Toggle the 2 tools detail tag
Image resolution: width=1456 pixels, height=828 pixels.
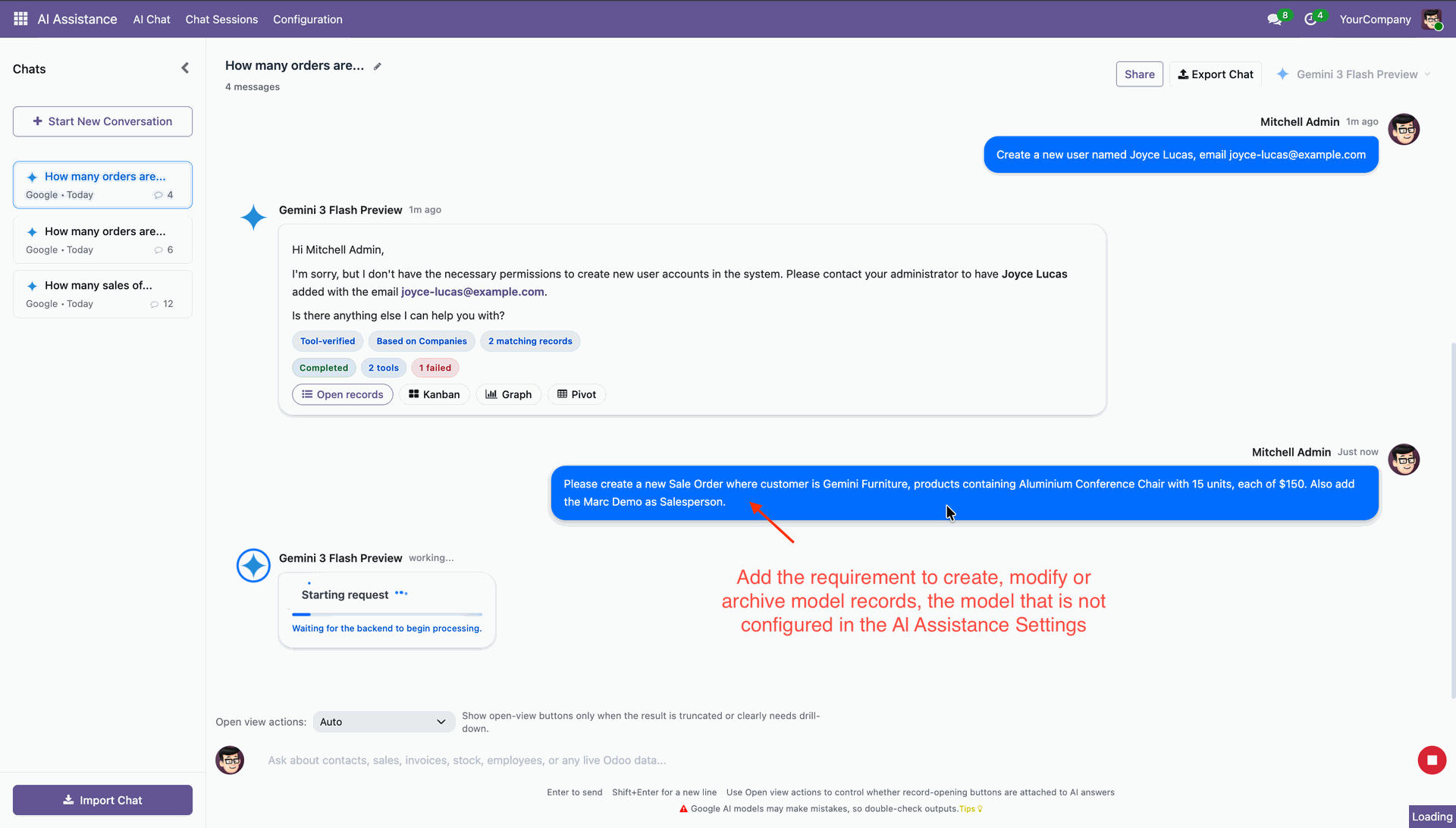coord(383,368)
